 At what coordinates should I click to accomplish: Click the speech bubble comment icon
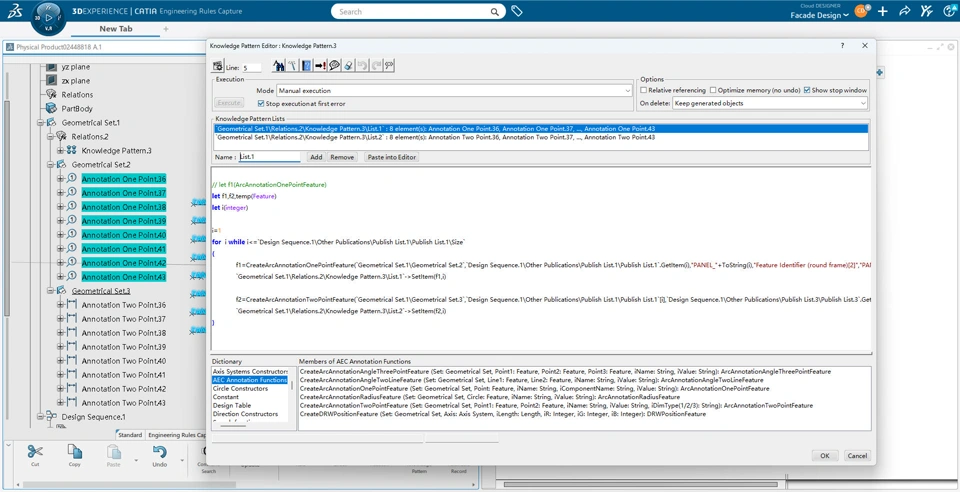(x=334, y=66)
